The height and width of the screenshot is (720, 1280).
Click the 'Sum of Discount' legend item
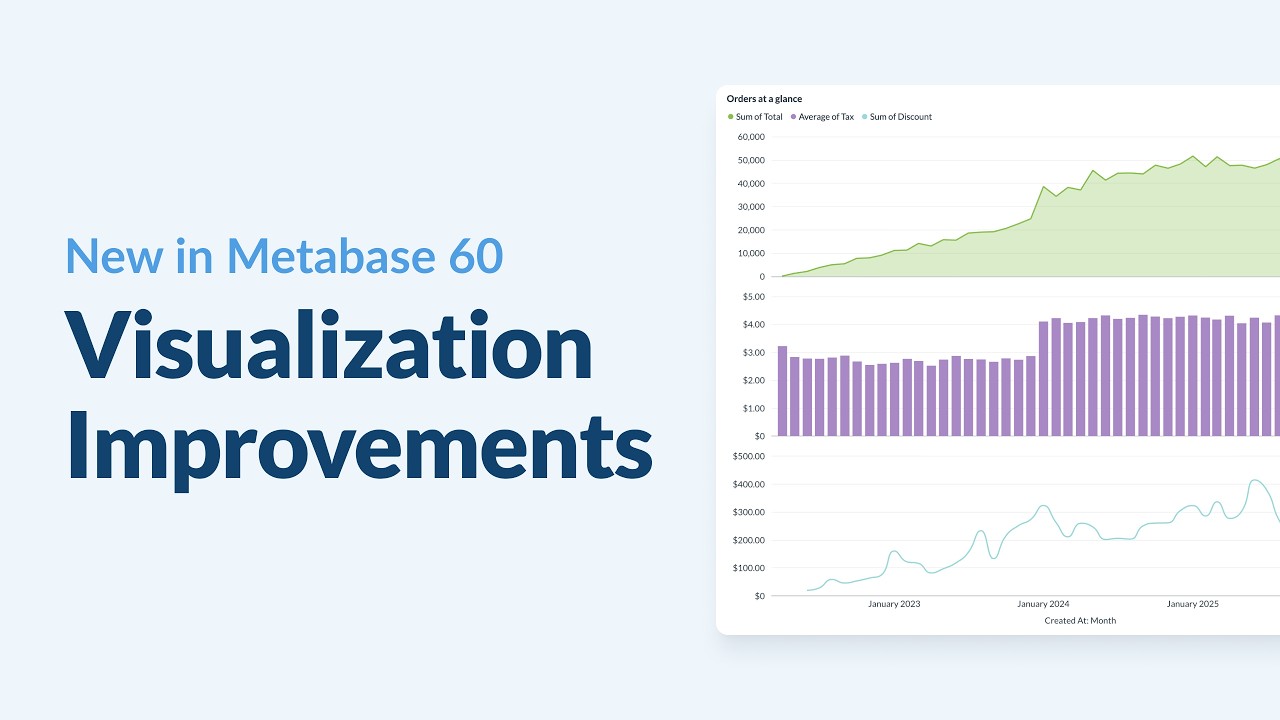[896, 117]
